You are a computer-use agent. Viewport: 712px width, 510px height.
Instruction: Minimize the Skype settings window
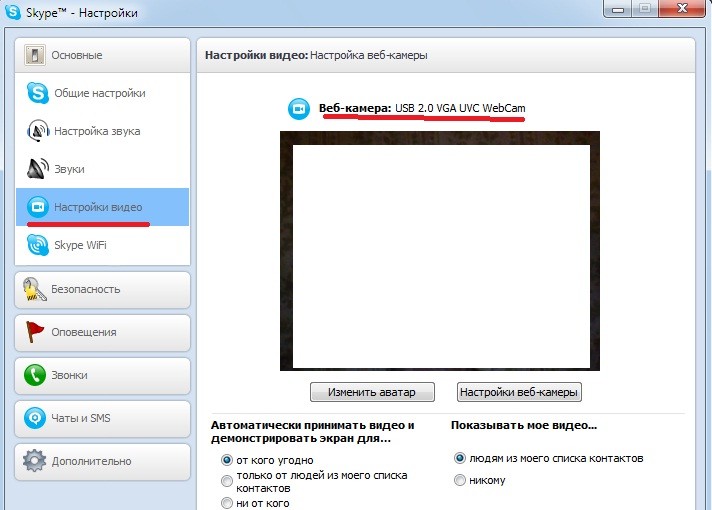(618, 9)
